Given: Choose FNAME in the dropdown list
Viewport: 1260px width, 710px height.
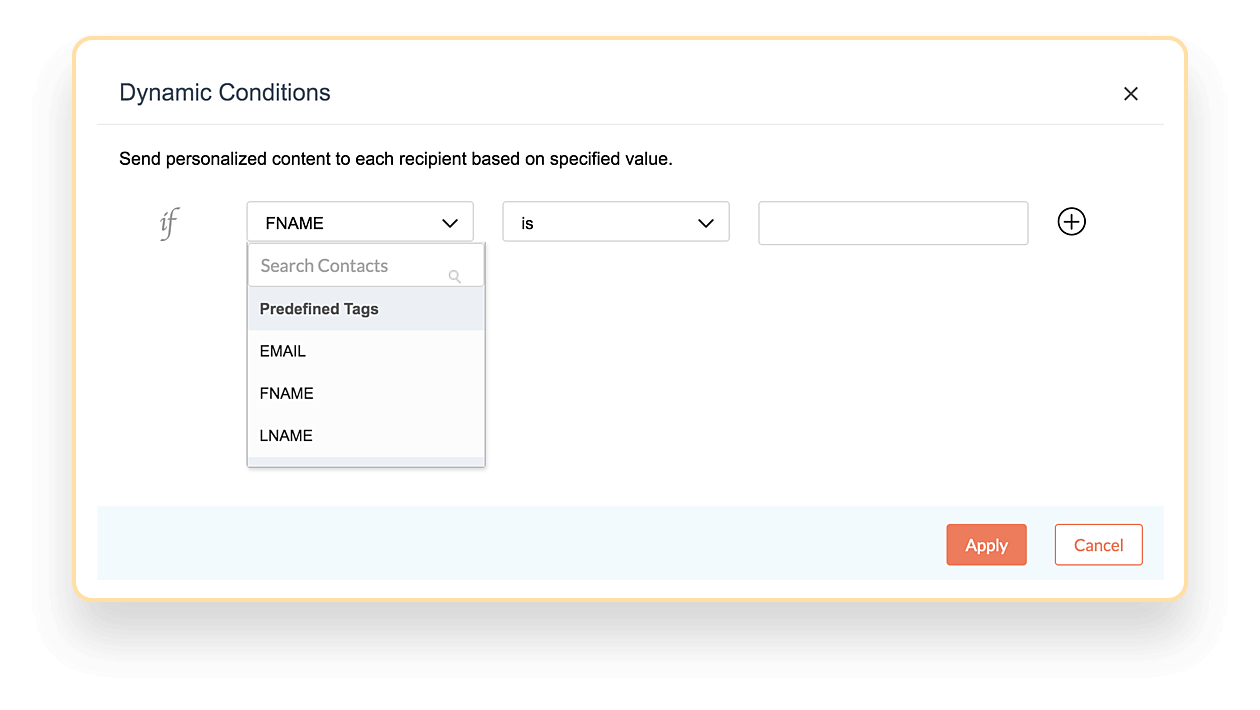Looking at the screenshot, I should (287, 393).
